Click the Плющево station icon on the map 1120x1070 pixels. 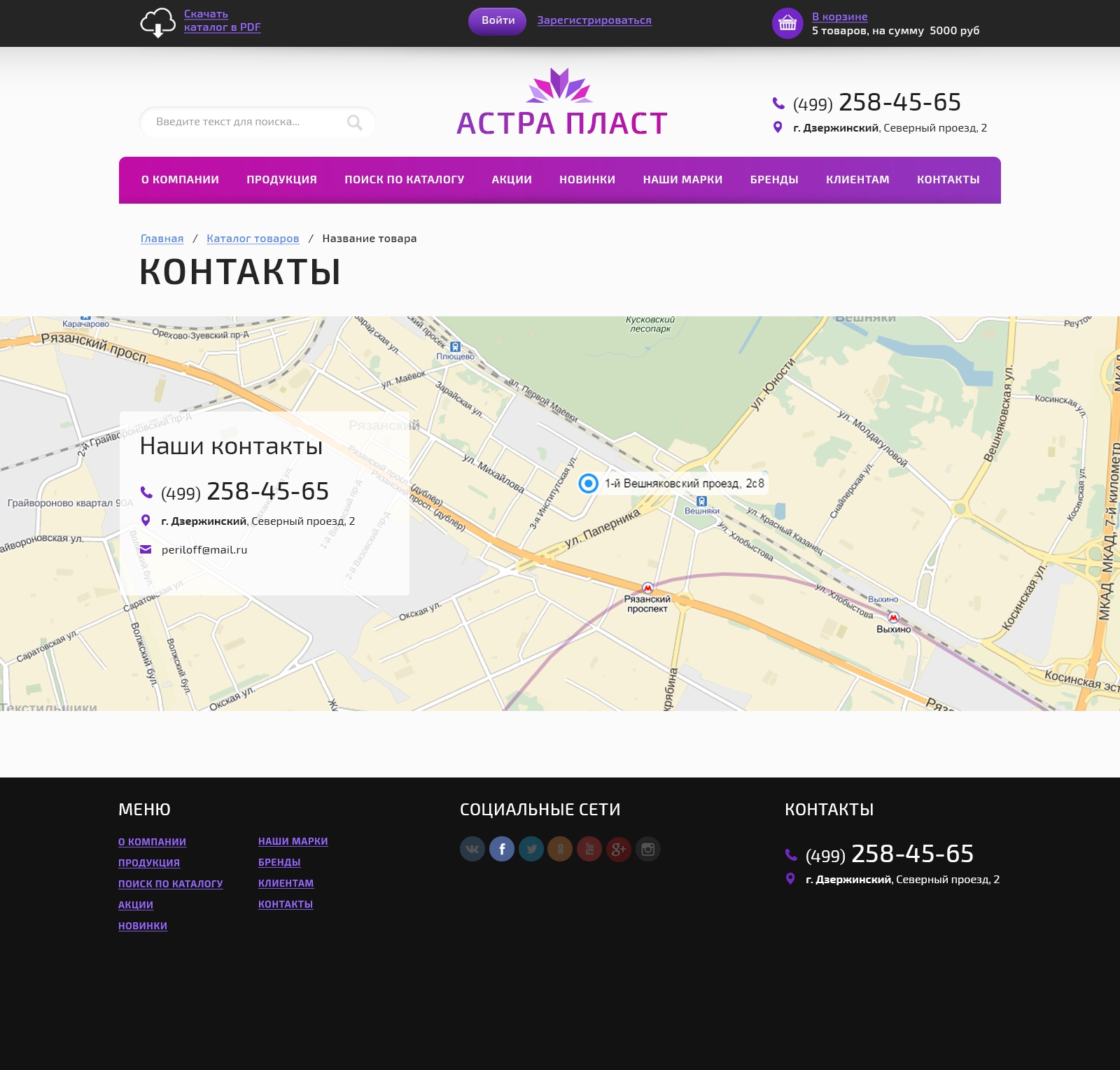click(456, 346)
